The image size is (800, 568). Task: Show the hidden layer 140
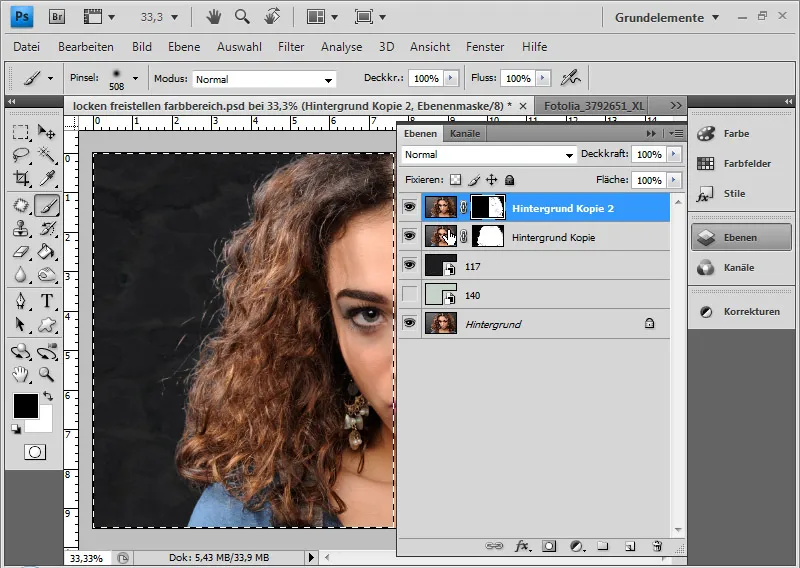(409, 294)
